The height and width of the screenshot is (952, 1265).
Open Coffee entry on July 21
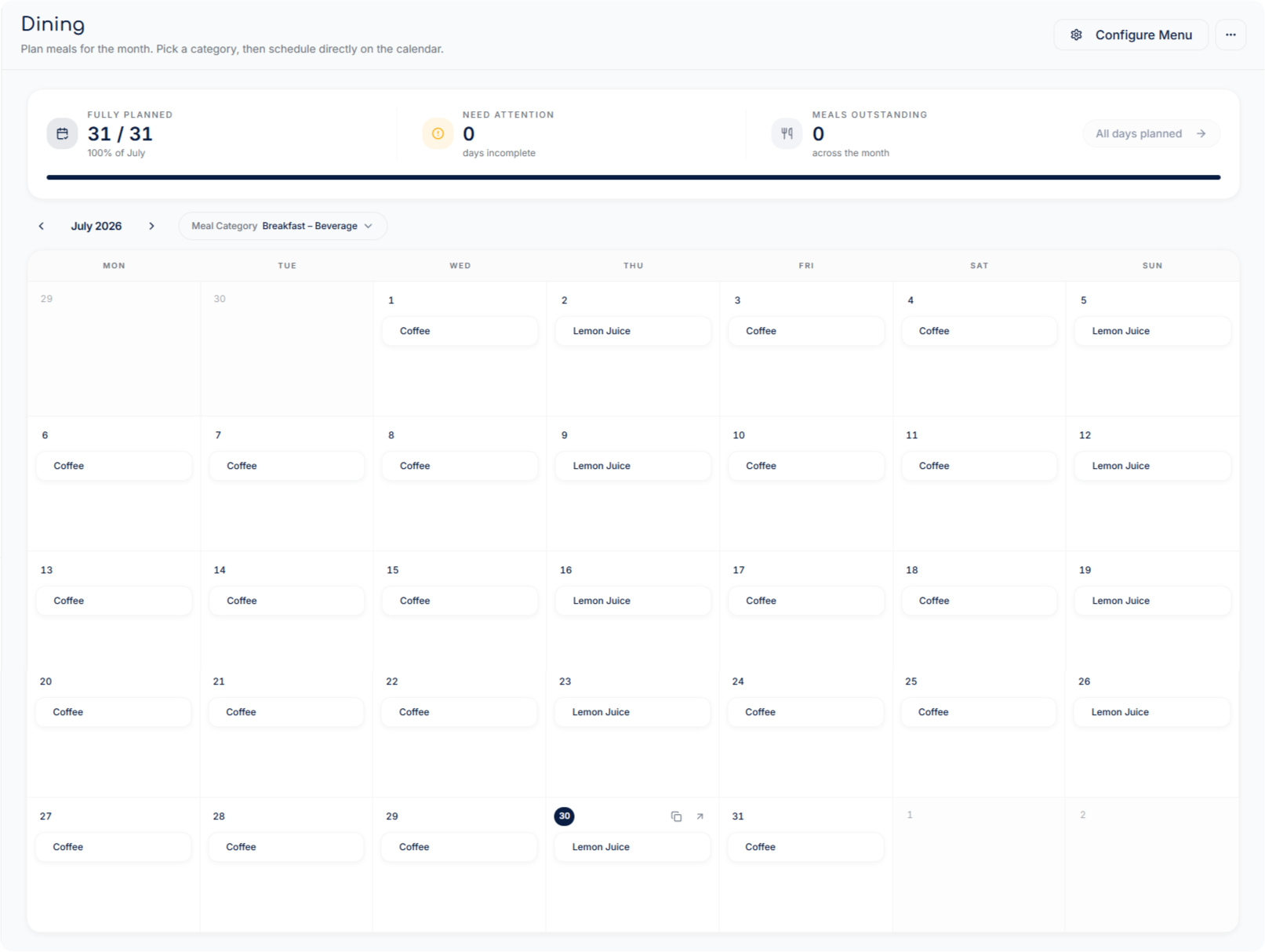pyautogui.click(x=286, y=712)
